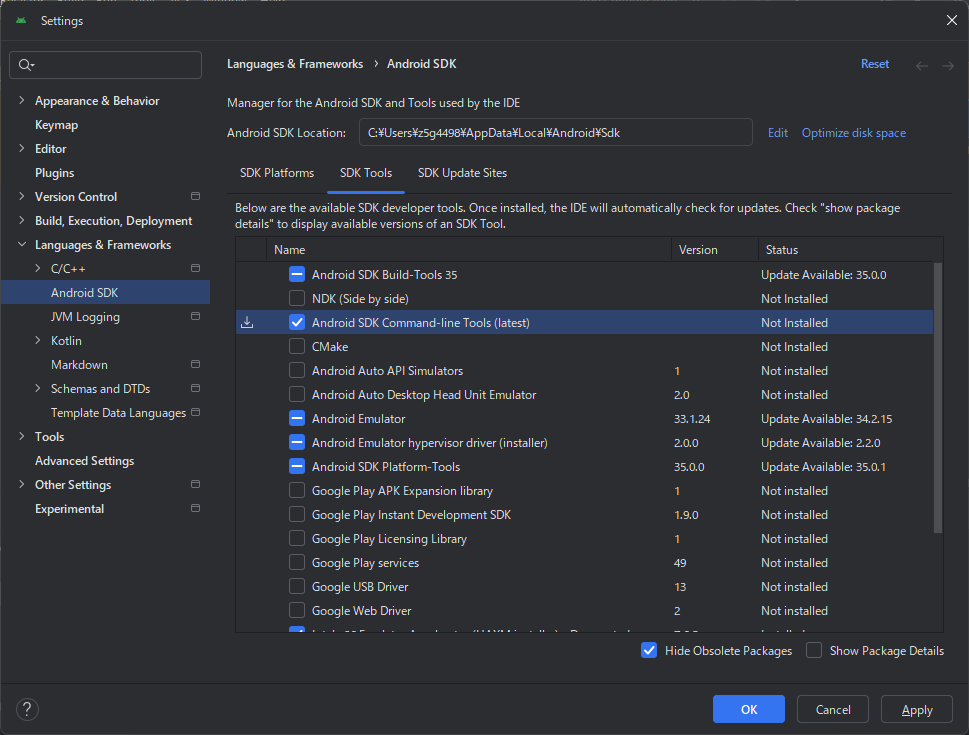Viewport: 969px width, 735px height.
Task: Click the project-level icon next to Version Control
Action: point(195,197)
